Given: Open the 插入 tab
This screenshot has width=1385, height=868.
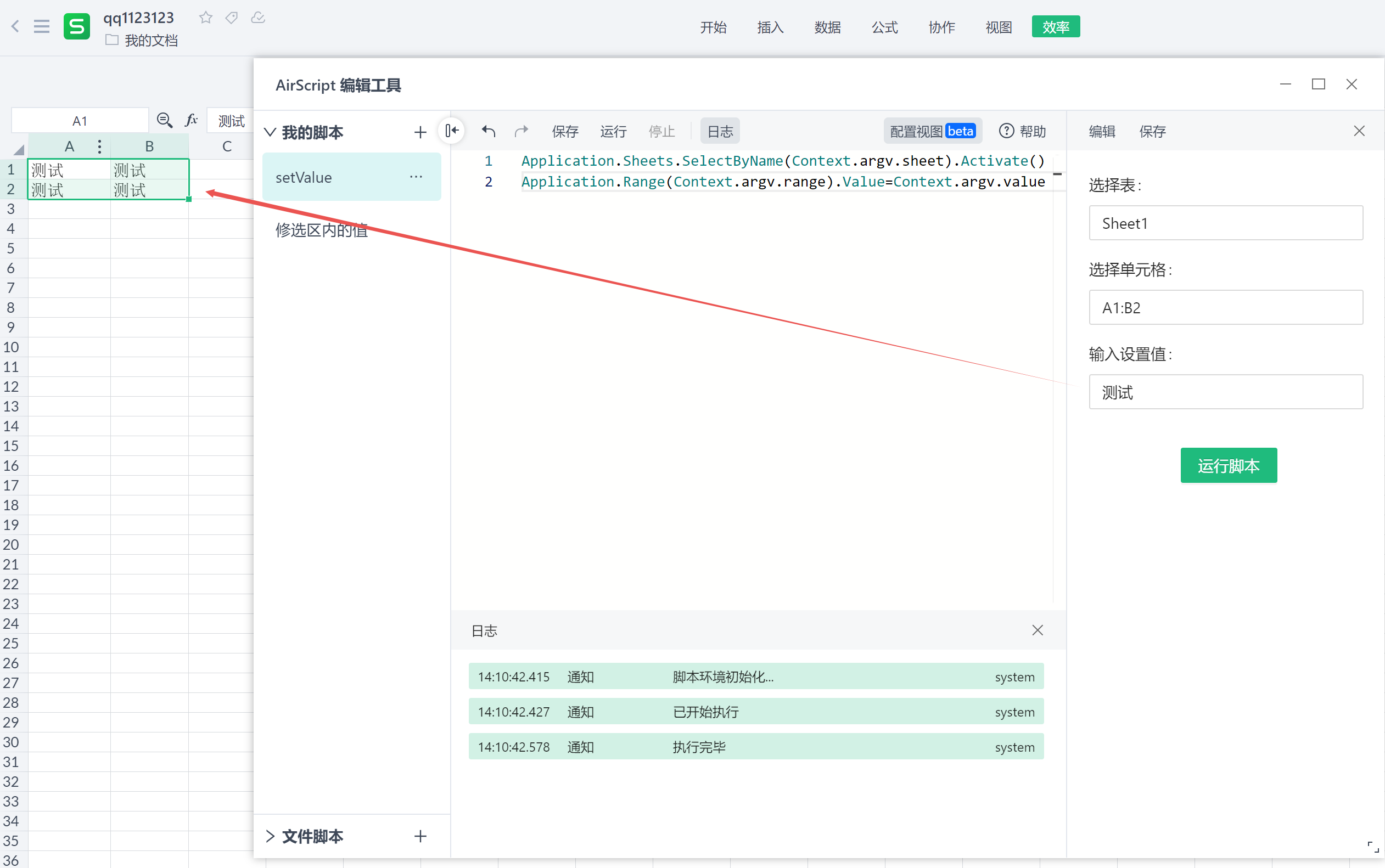Looking at the screenshot, I should [770, 27].
